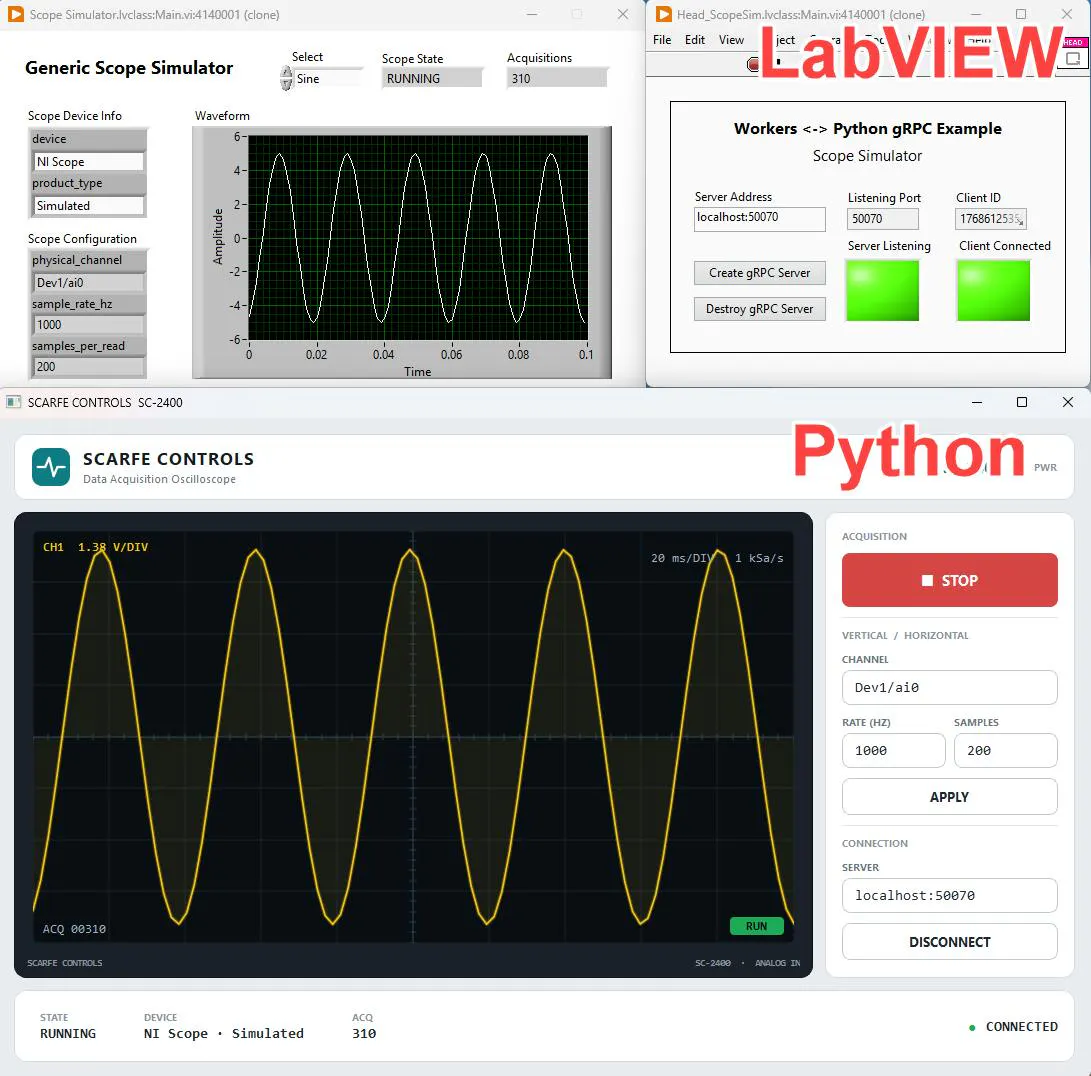Click the Client Connected green LED
Image resolution: width=1091 pixels, height=1076 pixels.
coord(993,290)
